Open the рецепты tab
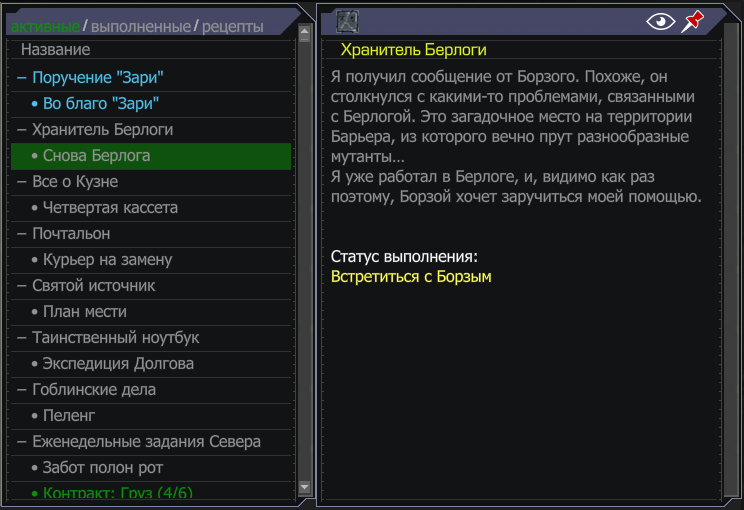The height and width of the screenshot is (510, 744). coord(232,27)
